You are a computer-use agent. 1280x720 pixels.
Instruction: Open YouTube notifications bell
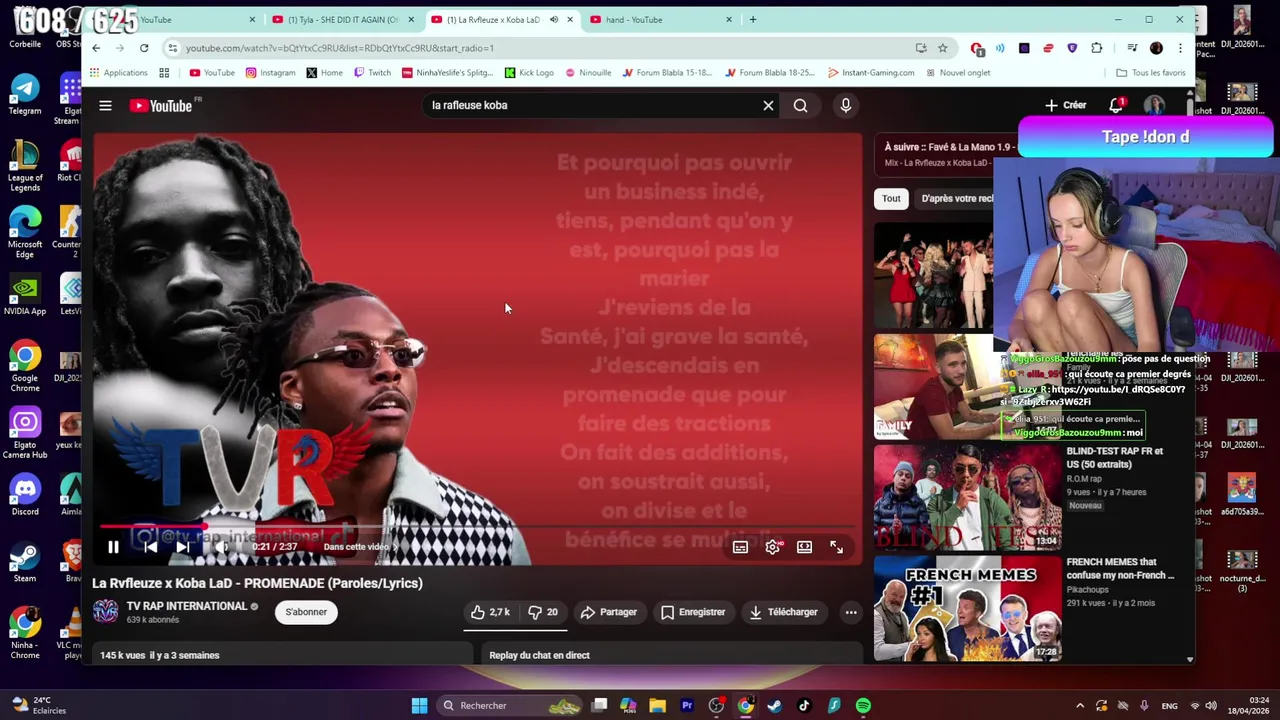tap(1116, 105)
